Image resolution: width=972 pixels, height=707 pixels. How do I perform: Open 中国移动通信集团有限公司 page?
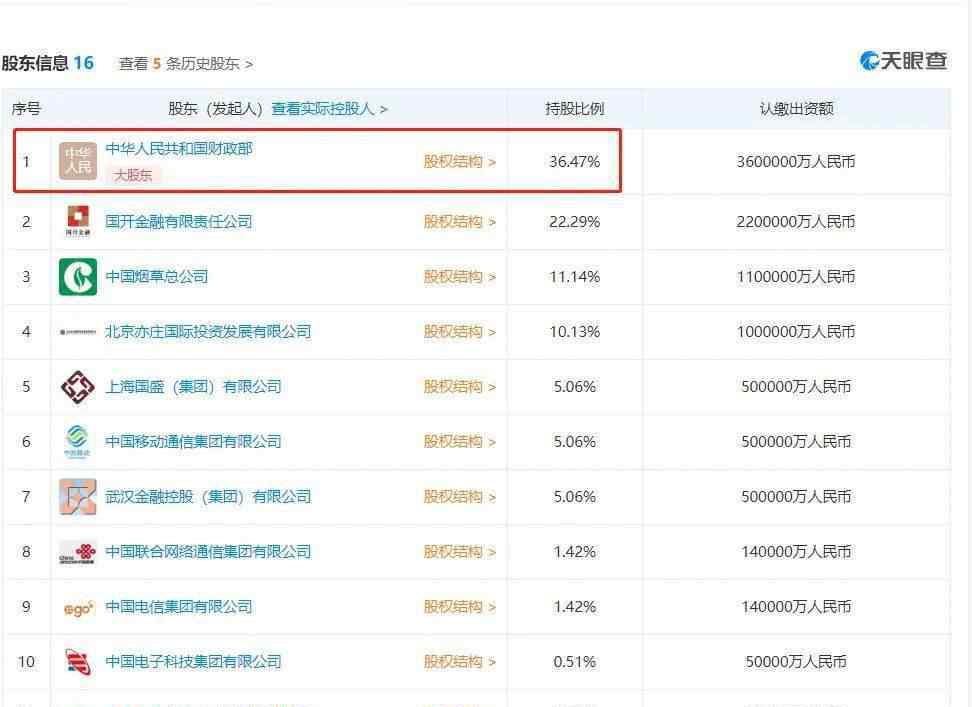point(193,441)
